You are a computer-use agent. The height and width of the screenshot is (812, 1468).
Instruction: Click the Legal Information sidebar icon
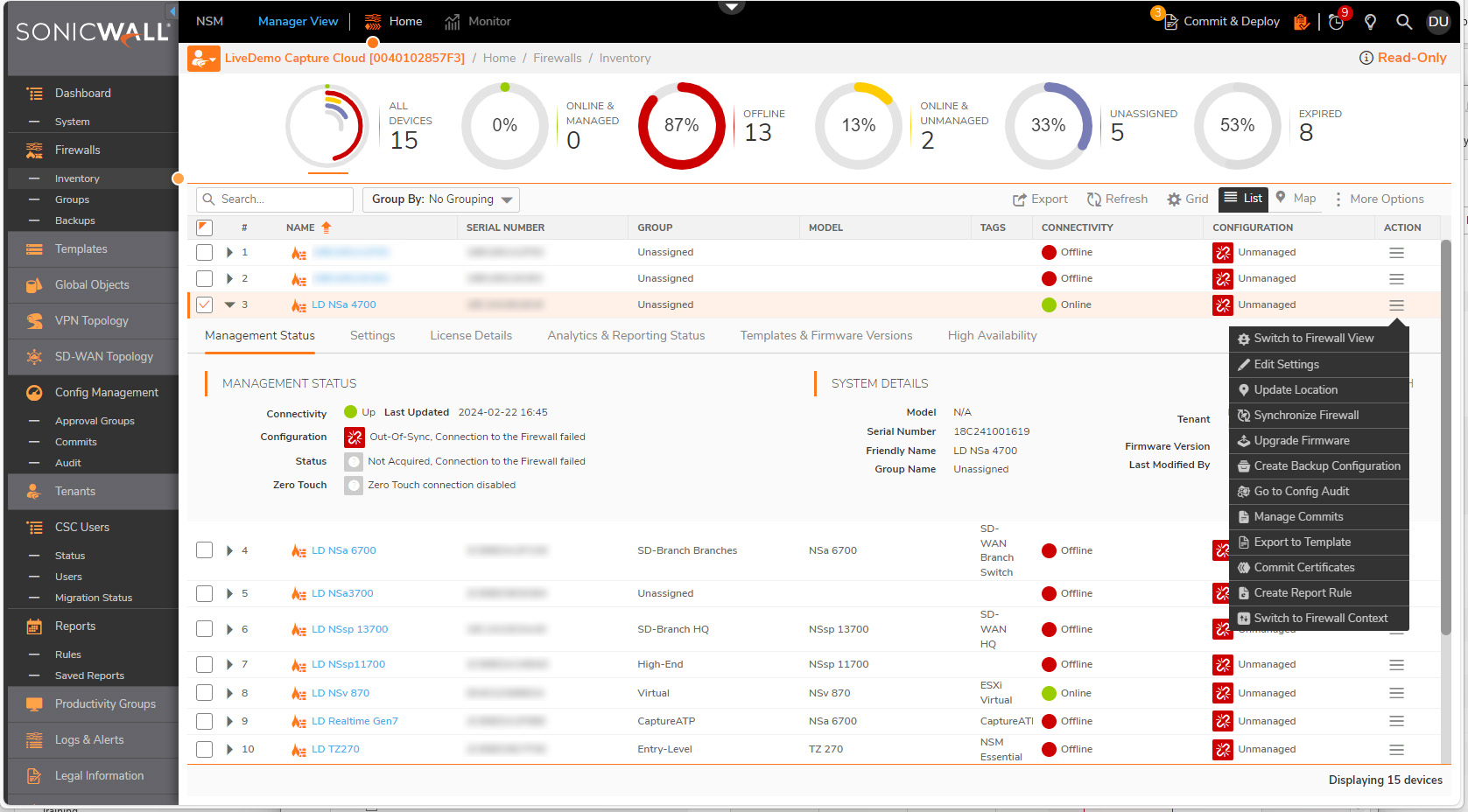coord(34,776)
